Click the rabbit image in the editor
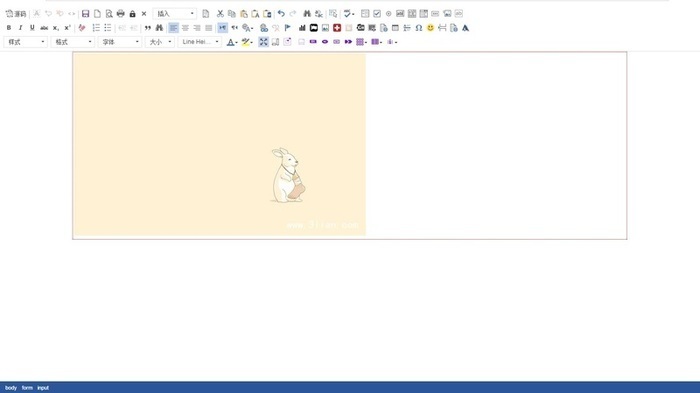700x393 pixels. (219, 144)
